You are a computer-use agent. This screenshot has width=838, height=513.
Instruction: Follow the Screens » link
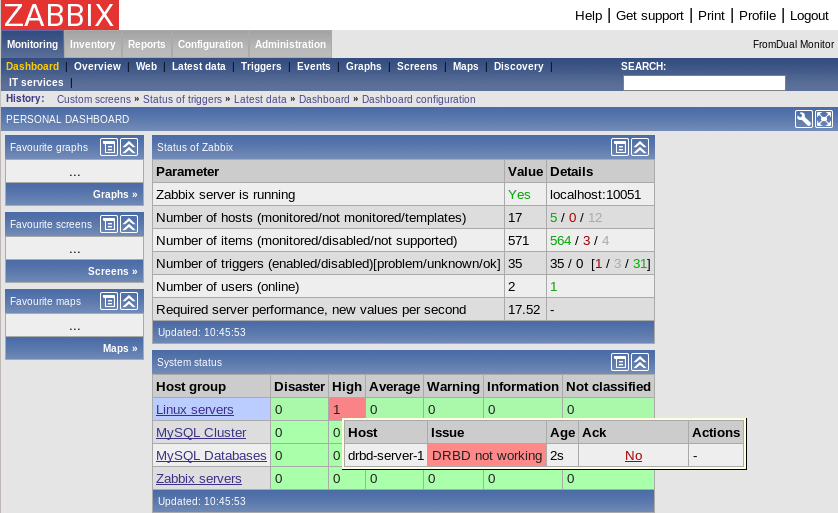click(112, 271)
